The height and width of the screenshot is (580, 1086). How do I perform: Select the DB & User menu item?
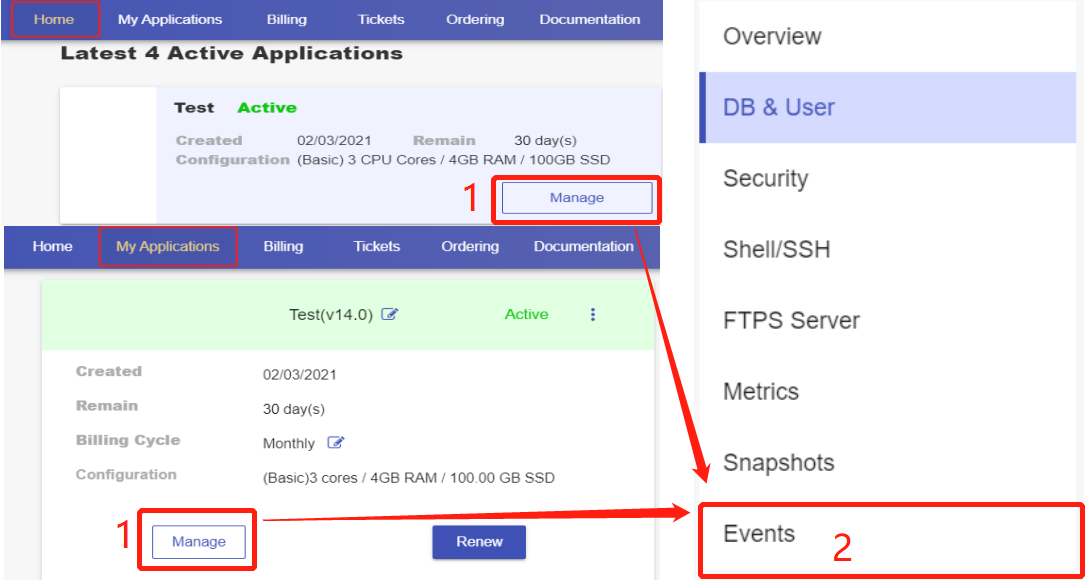(x=779, y=108)
